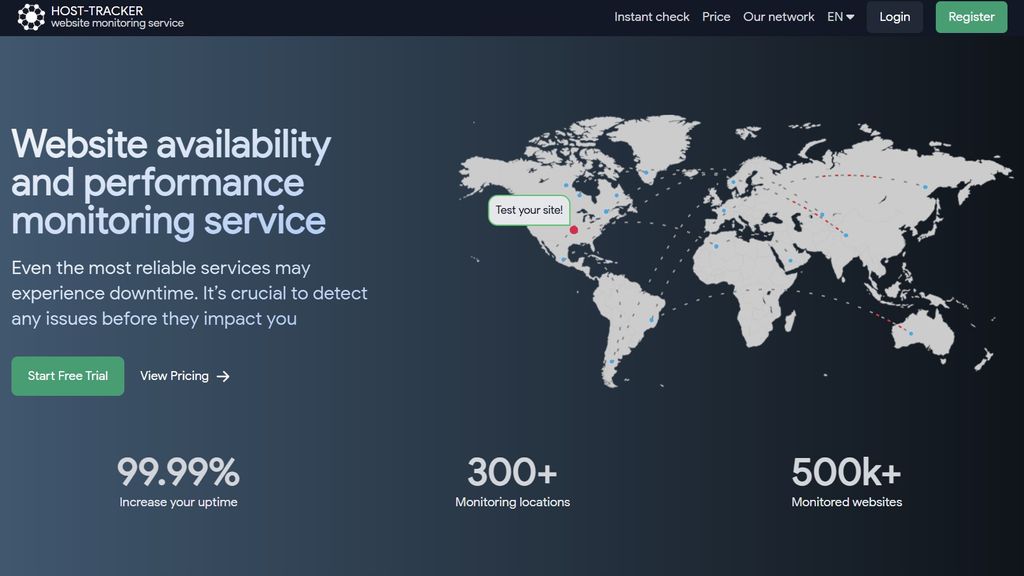Click the blue monitoring dot in Europe
The height and width of the screenshot is (576, 1024).
pos(722,212)
